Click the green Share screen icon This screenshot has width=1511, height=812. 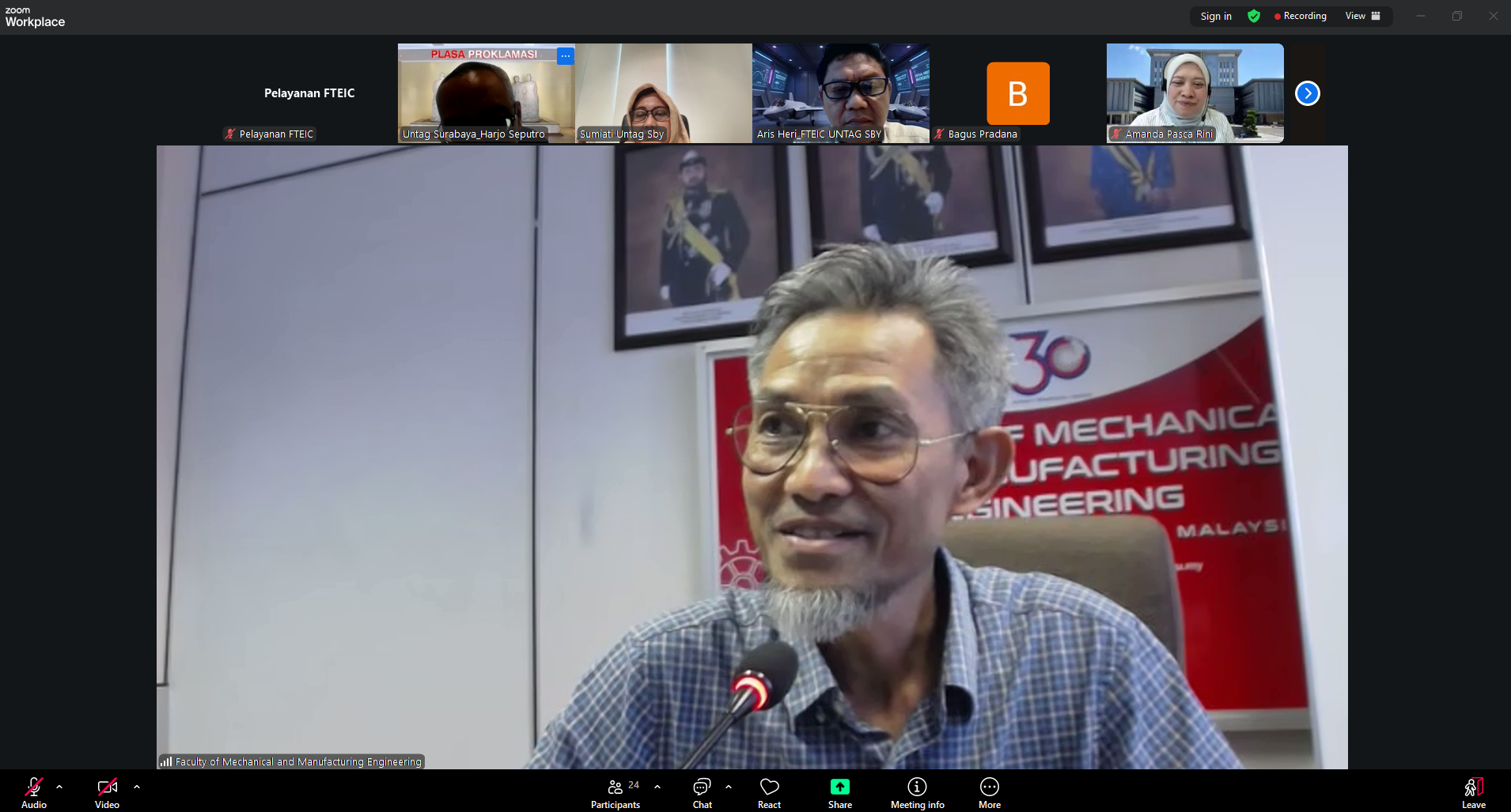point(839,787)
